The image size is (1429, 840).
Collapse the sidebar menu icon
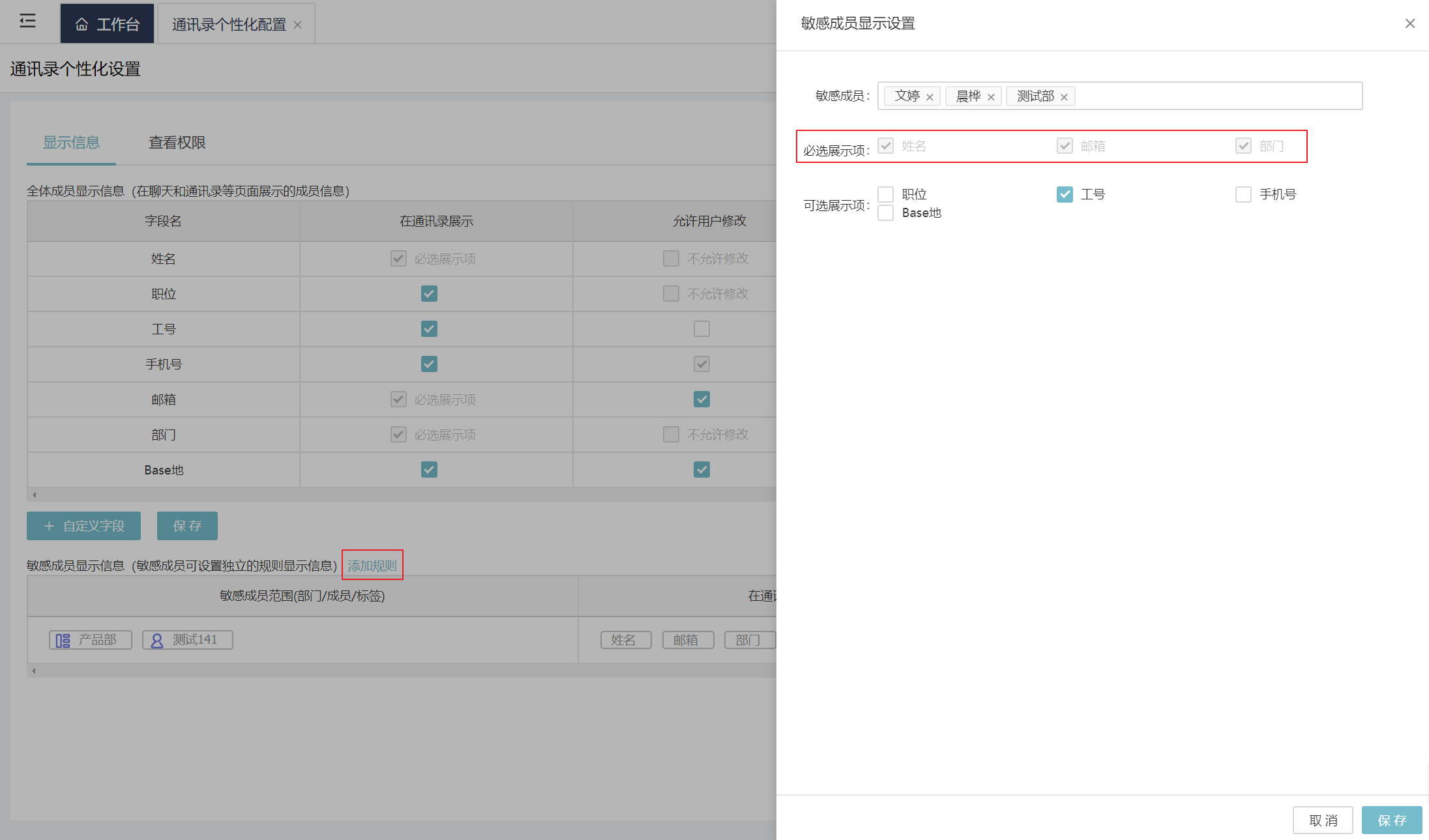click(27, 22)
